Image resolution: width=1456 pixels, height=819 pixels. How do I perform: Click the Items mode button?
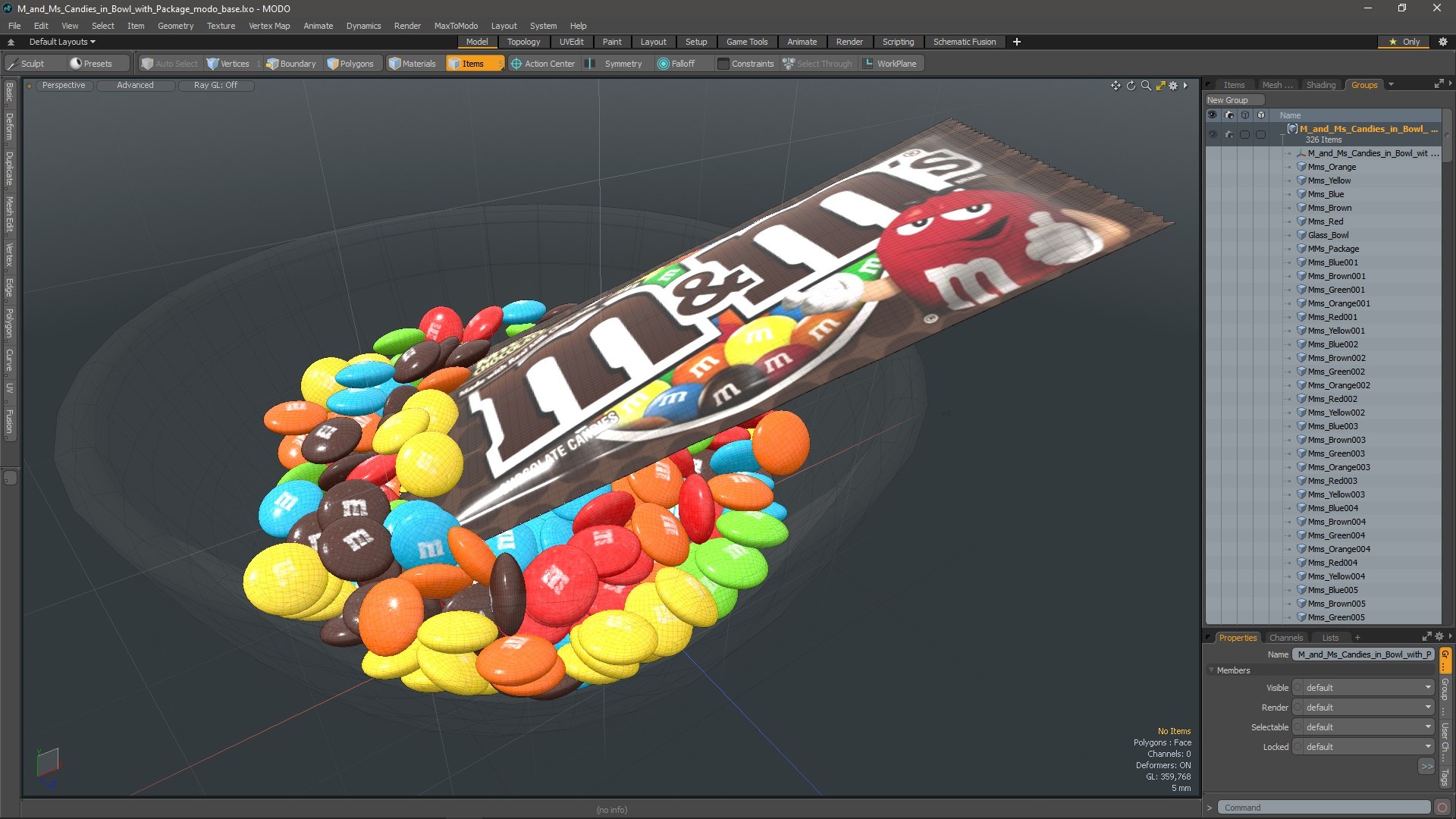(x=475, y=64)
